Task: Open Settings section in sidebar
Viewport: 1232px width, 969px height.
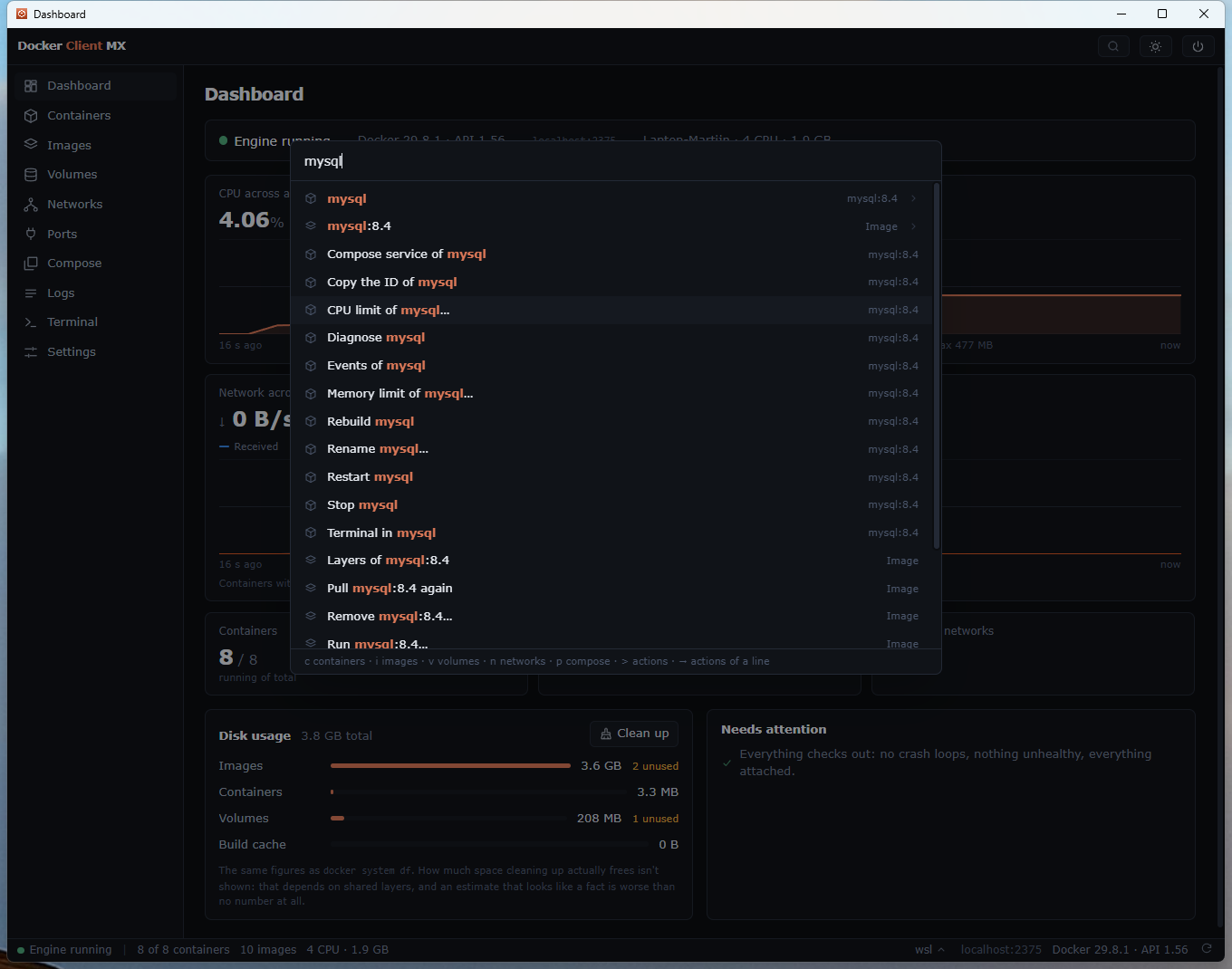Action: coord(96,352)
